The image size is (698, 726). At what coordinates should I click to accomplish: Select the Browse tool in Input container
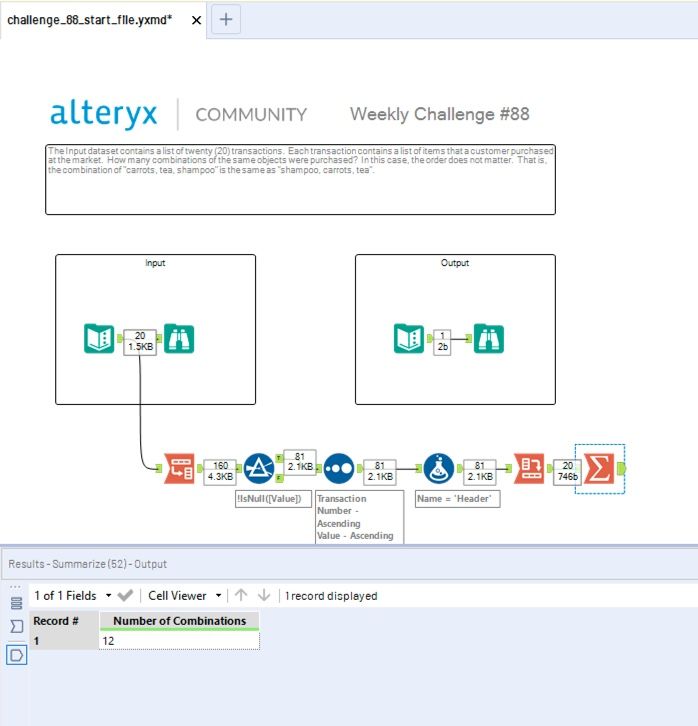179,338
